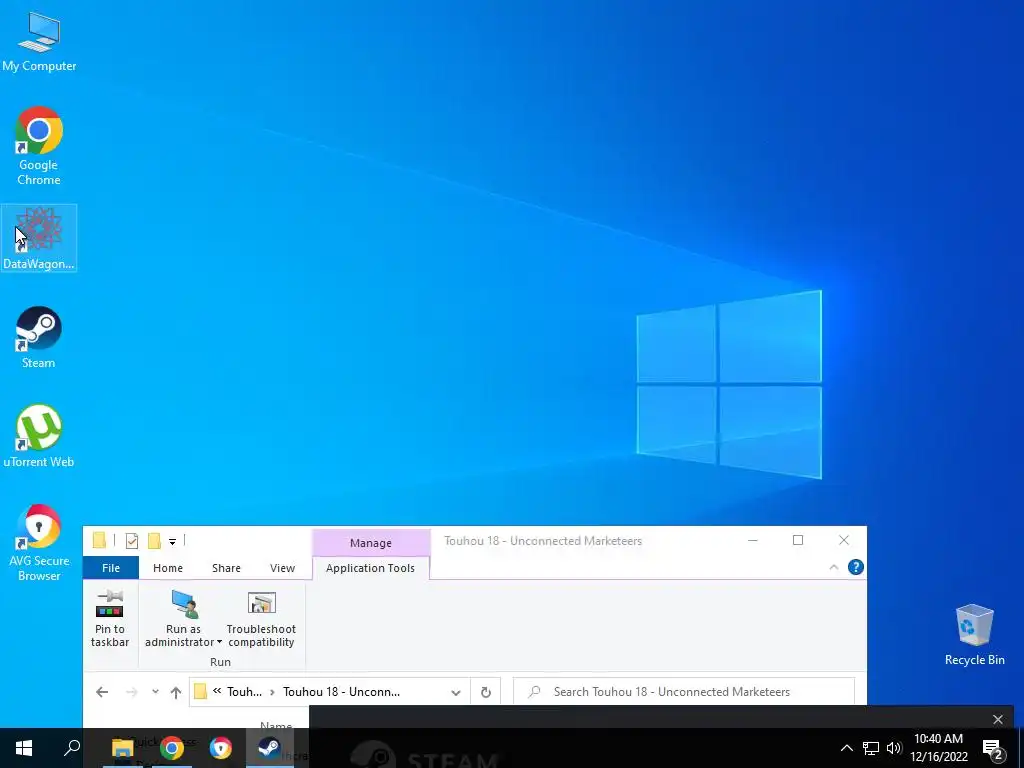Click Pin to taskbar in the ribbon
Screen dimensions: 1024x768
pyautogui.click(x=110, y=618)
